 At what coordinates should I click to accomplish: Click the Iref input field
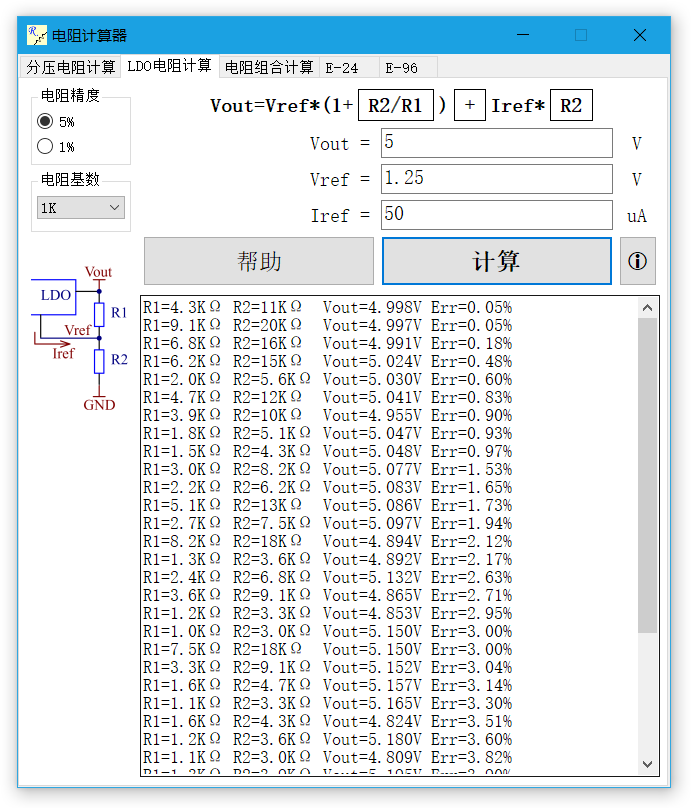coord(496,215)
